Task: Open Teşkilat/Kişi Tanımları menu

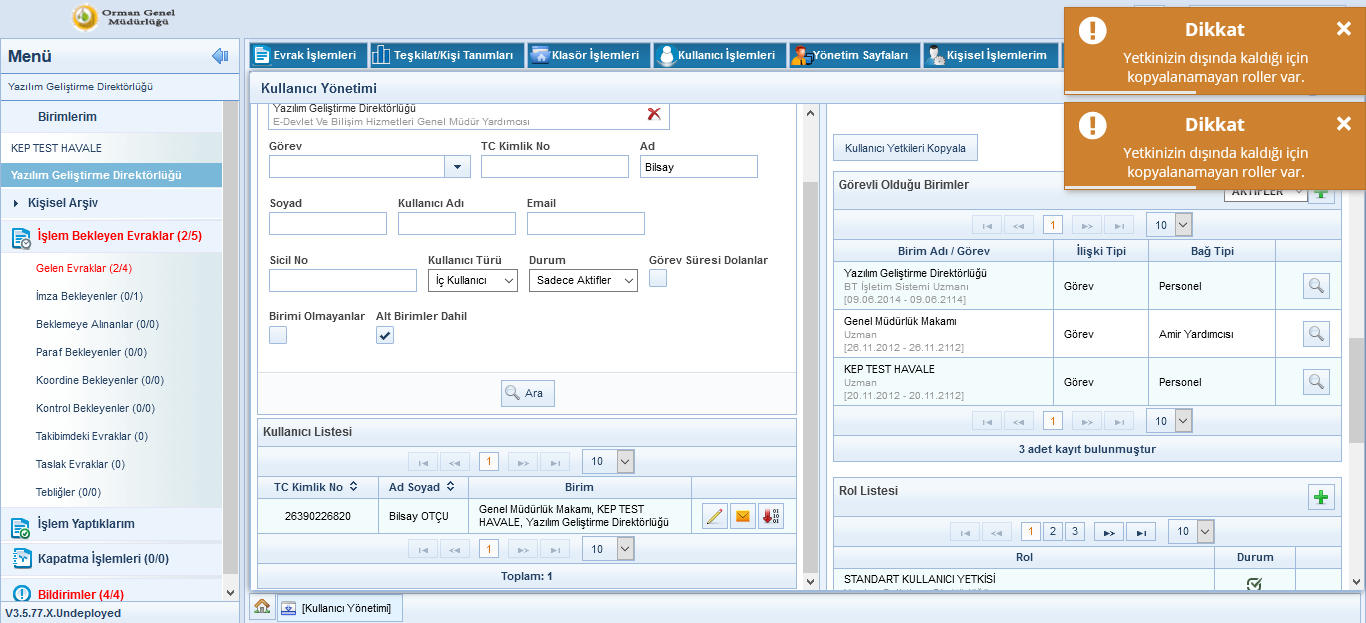Action: point(446,55)
